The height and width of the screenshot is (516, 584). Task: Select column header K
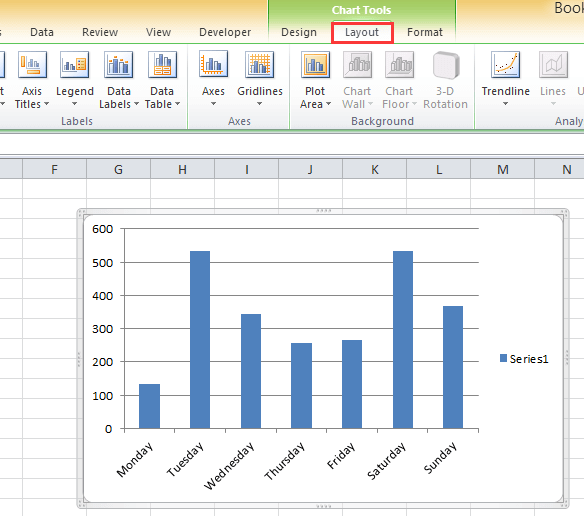tap(375, 170)
